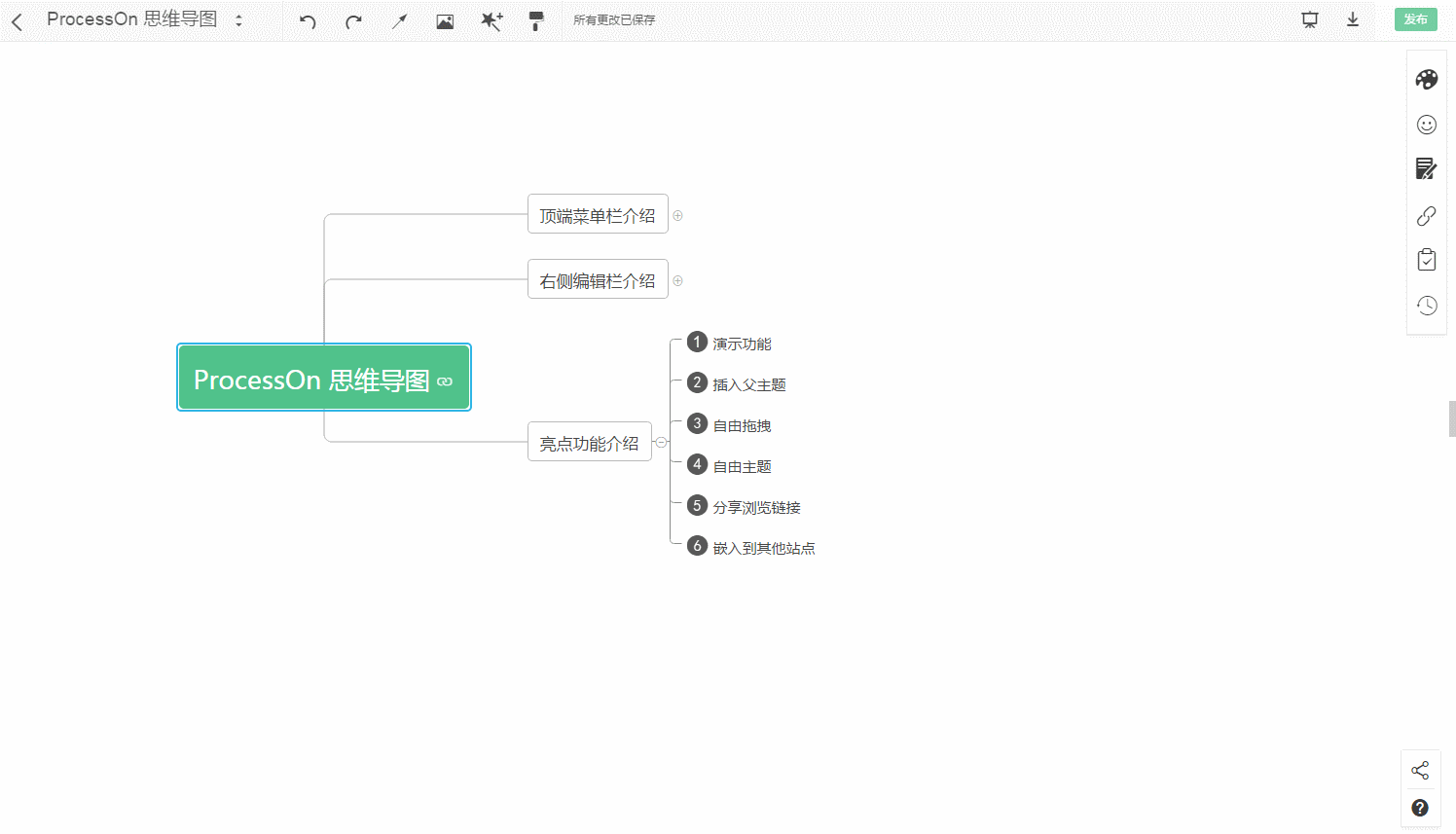Select the relation line arrow tool

pos(399,19)
